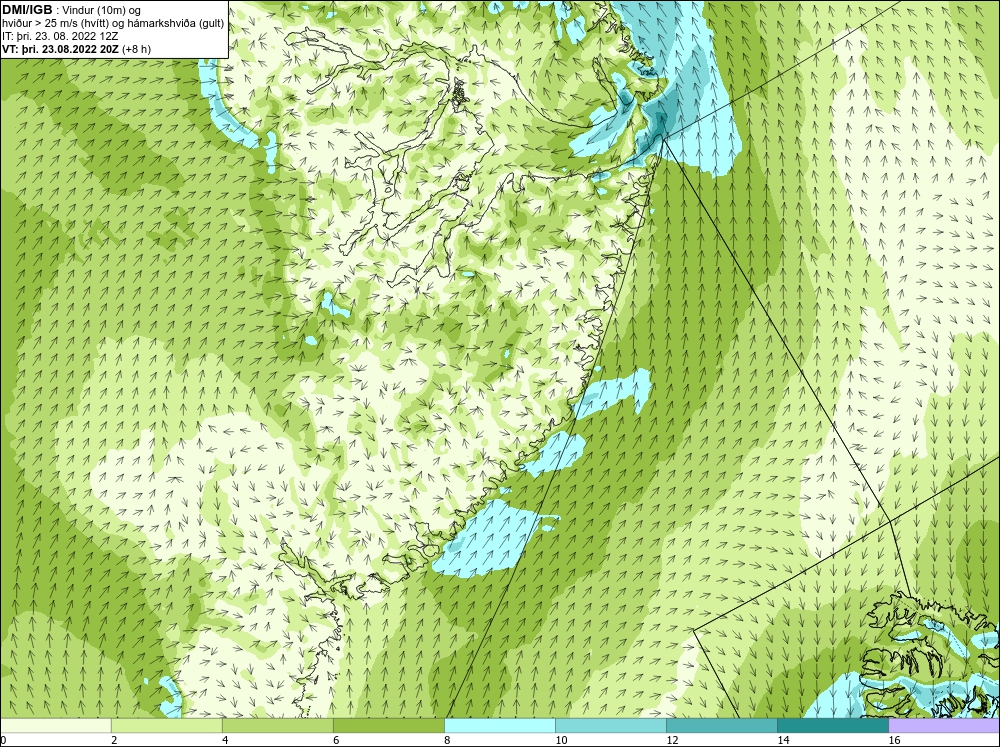Click the legend label '6'
The height and width of the screenshot is (747, 1000).
pyautogui.click(x=336, y=740)
